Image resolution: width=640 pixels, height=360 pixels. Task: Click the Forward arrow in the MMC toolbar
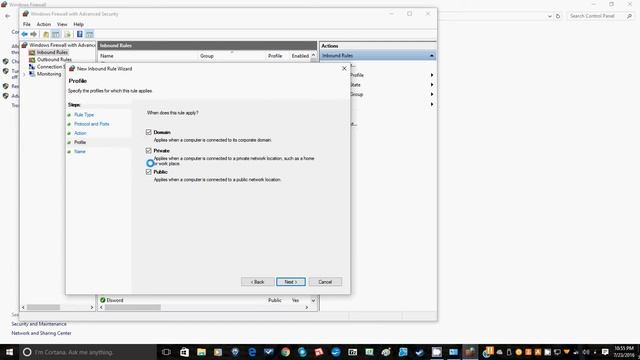[x=33, y=34]
